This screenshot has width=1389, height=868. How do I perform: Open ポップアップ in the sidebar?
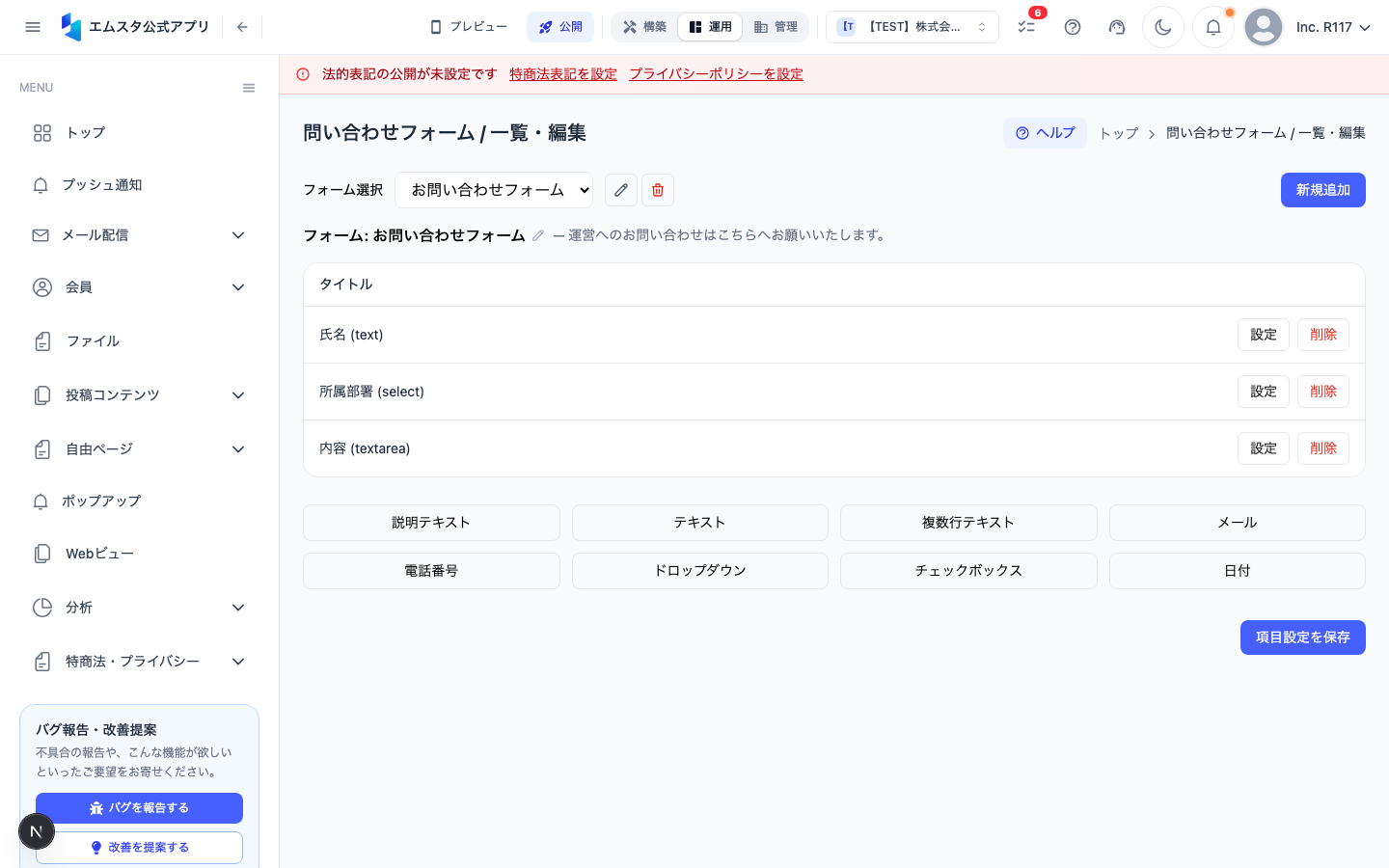click(140, 502)
